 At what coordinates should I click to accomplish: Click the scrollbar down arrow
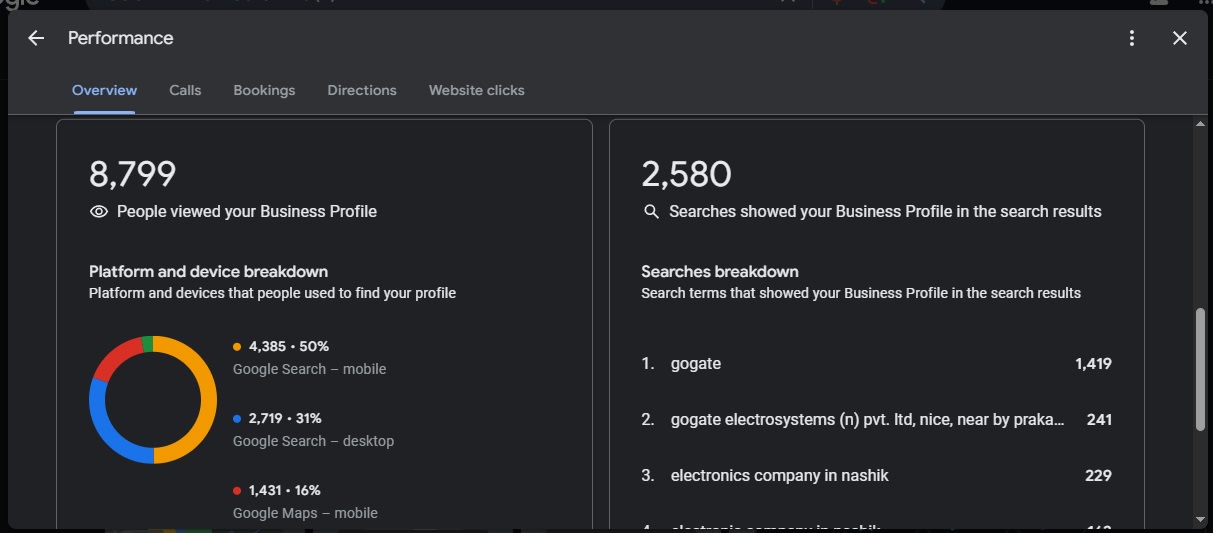(x=1201, y=519)
